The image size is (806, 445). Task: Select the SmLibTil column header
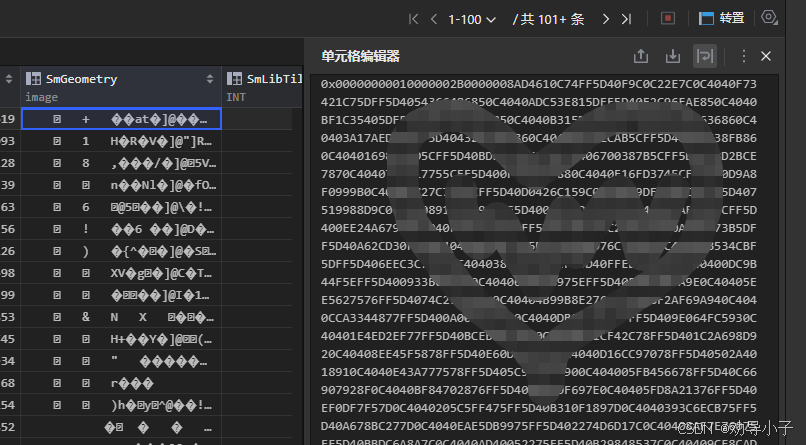point(263,86)
